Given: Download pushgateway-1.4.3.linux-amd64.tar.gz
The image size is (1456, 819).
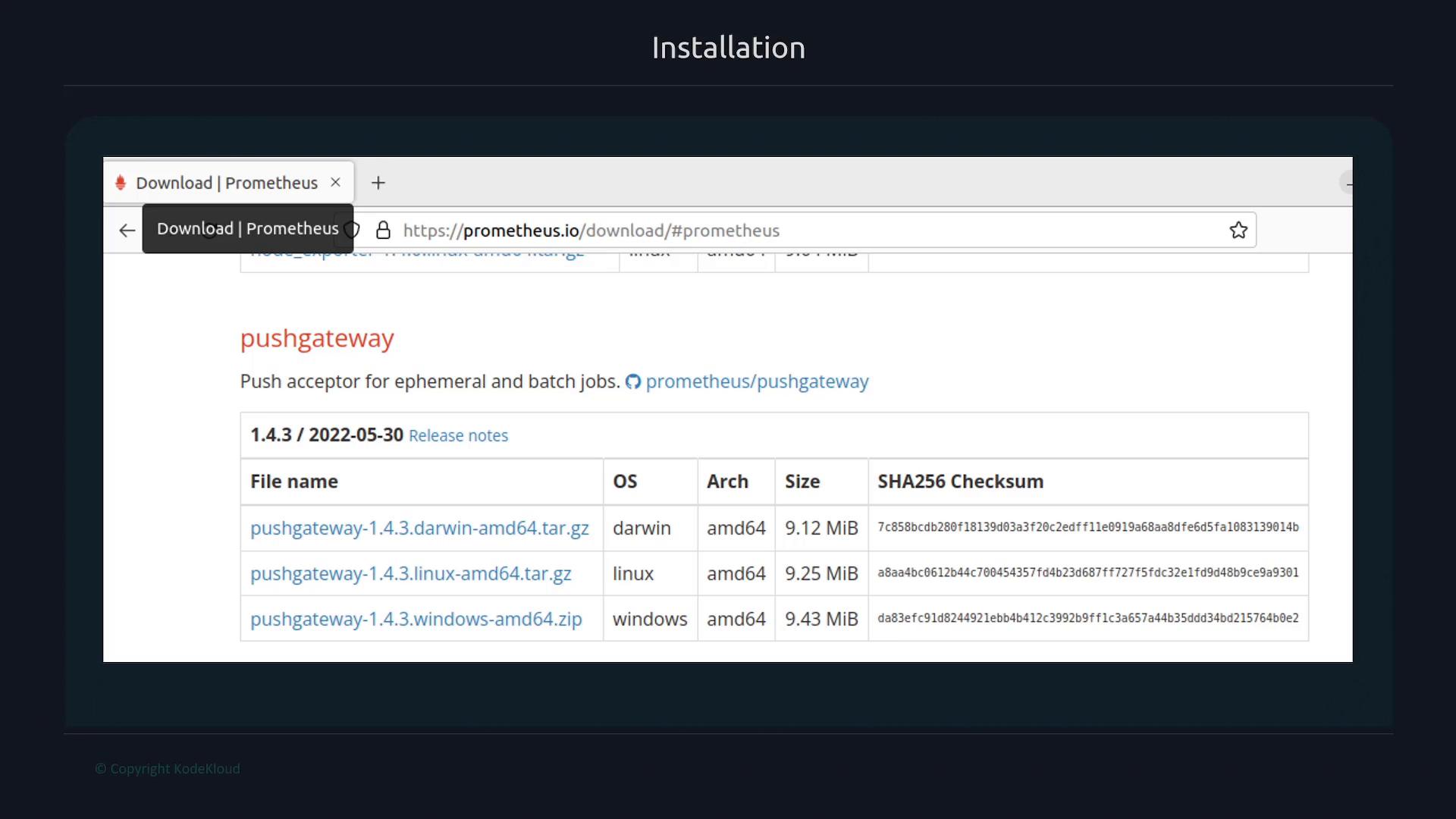Looking at the screenshot, I should click(x=410, y=574).
